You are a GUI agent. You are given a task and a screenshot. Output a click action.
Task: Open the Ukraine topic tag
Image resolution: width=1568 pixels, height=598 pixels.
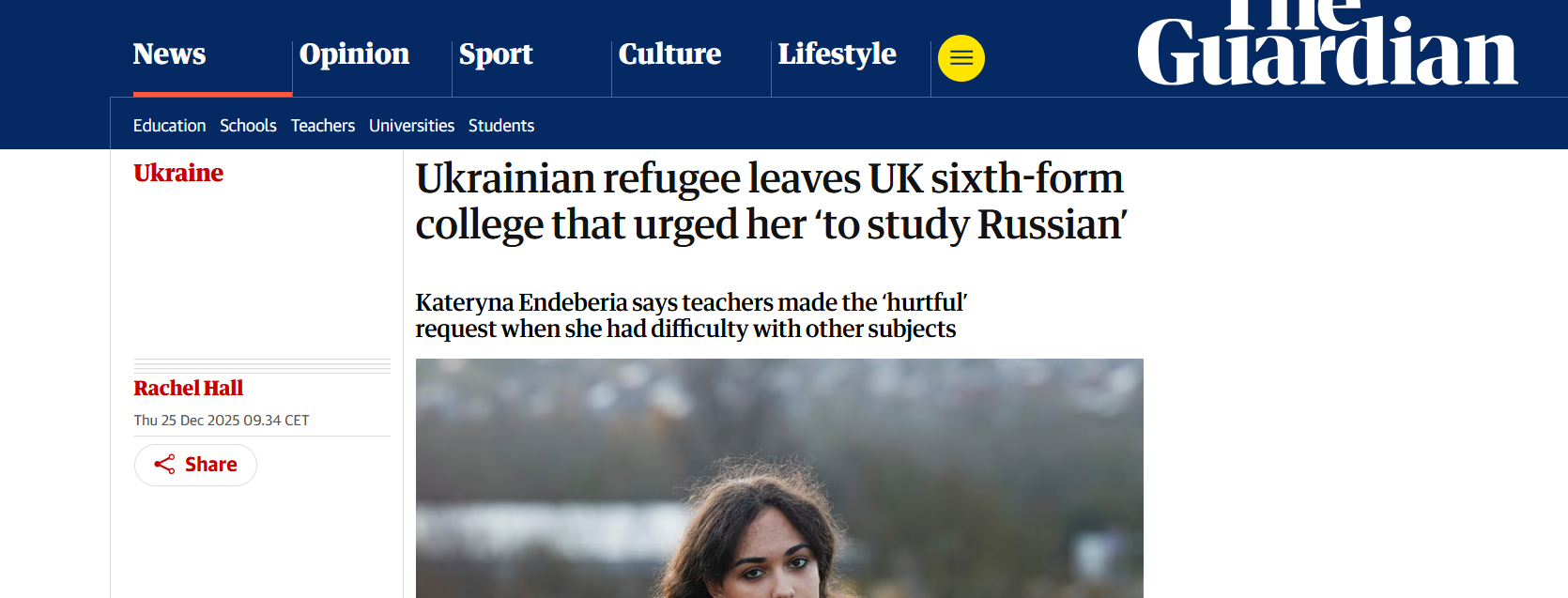(178, 174)
